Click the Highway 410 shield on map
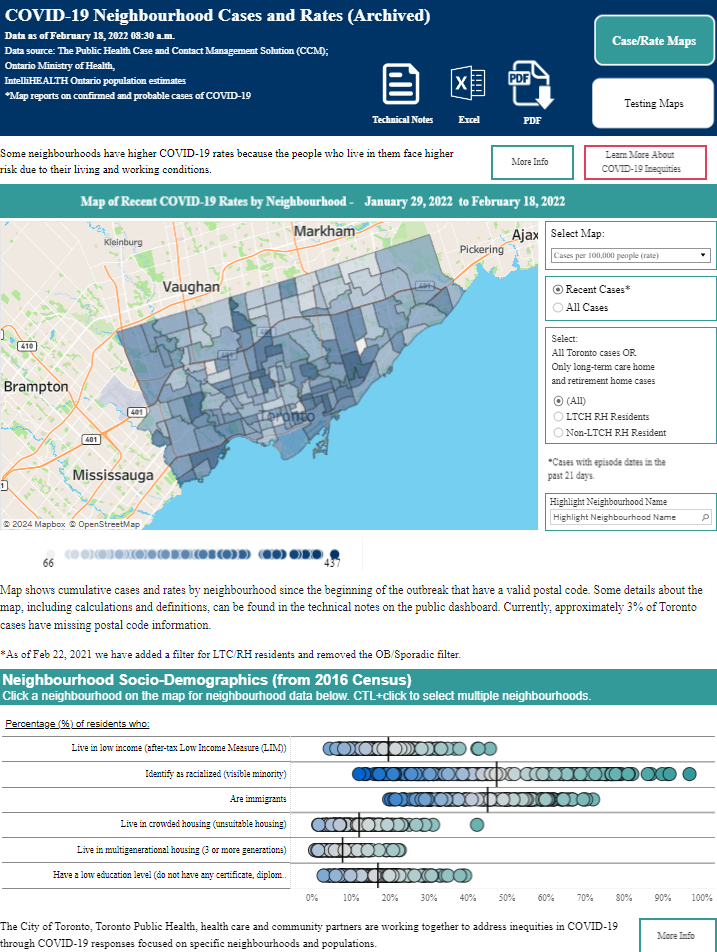Screen dimensions: 717x952 [27, 346]
